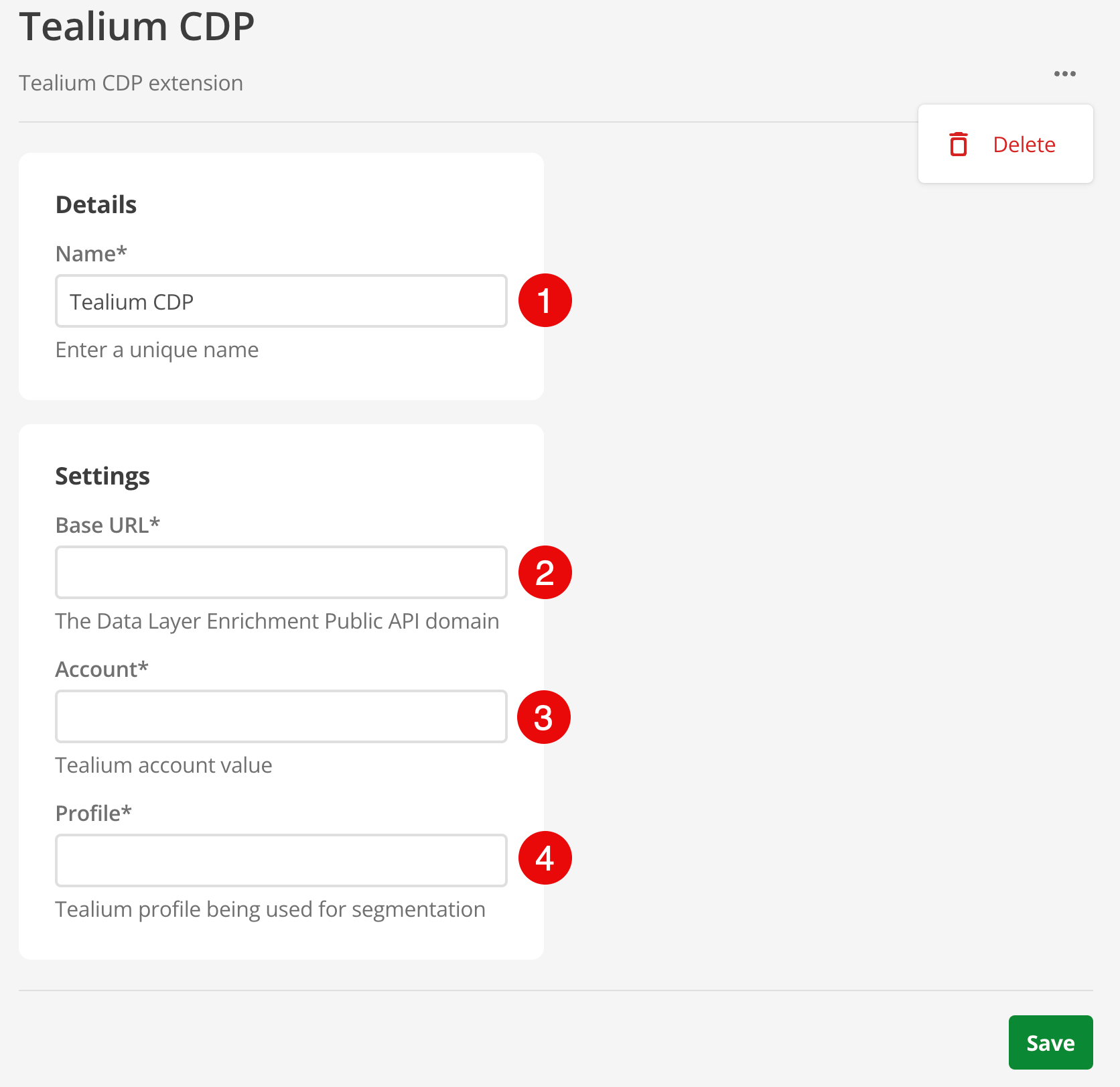This screenshot has width=1120, height=1087.
Task: Click red annotation badge 2 beside Base URL
Action: coord(545,572)
